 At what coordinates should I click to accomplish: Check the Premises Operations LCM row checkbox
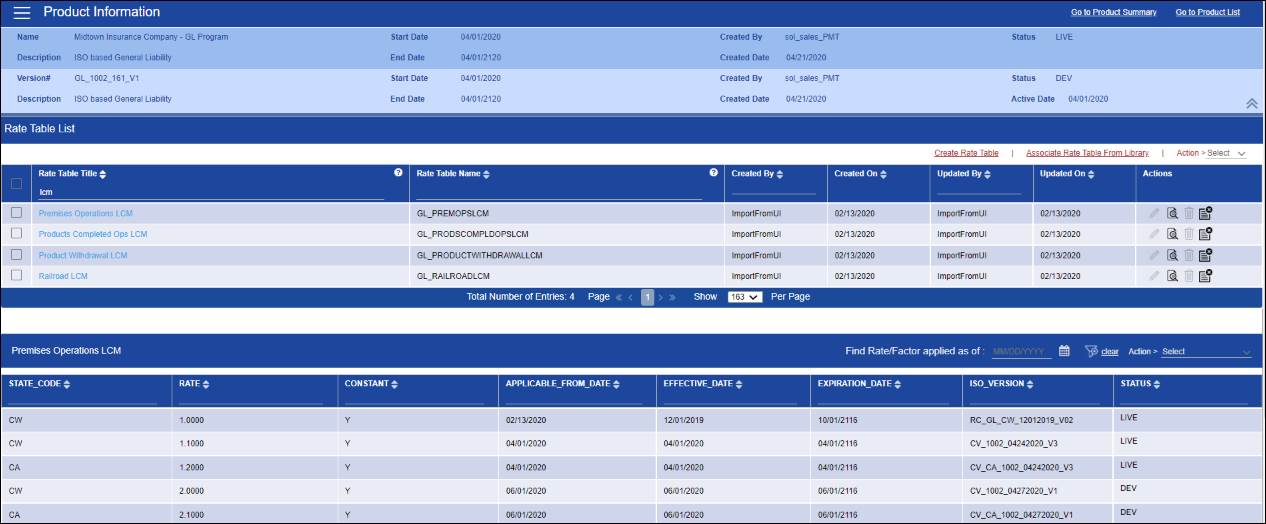pyautogui.click(x=16, y=213)
